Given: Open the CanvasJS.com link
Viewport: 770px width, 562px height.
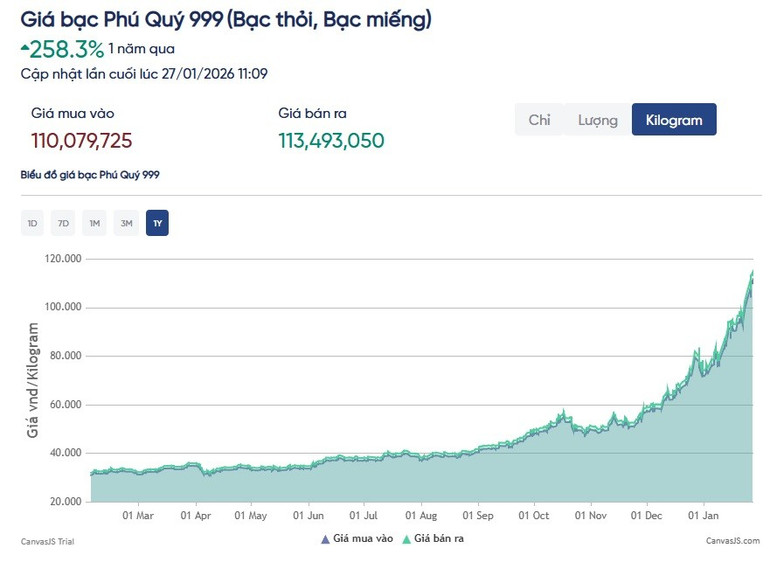Looking at the screenshot, I should pyautogui.click(x=735, y=541).
